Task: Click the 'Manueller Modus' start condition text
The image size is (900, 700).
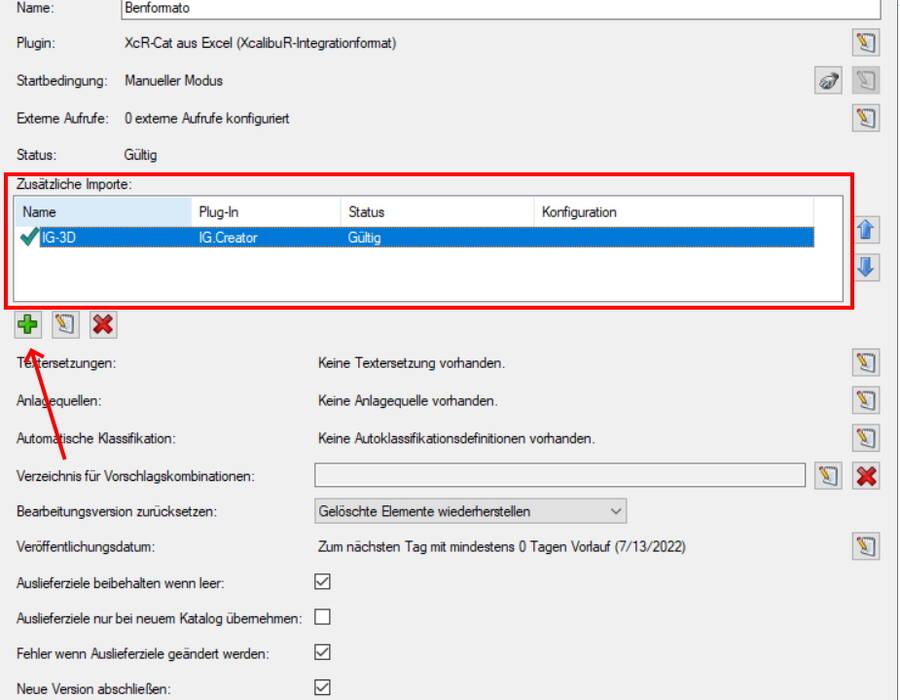Action: [x=173, y=81]
